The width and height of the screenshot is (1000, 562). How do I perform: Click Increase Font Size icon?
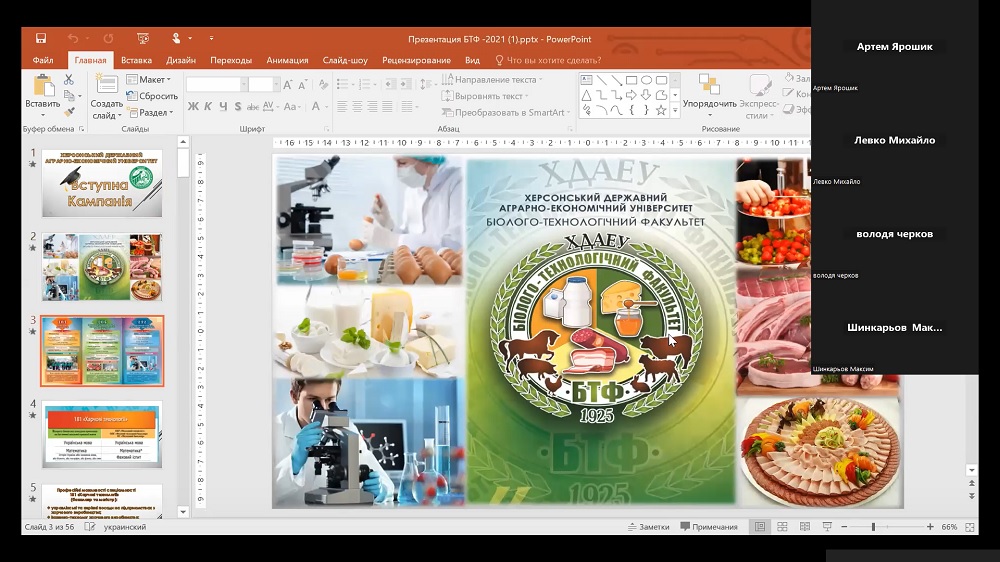(288, 85)
